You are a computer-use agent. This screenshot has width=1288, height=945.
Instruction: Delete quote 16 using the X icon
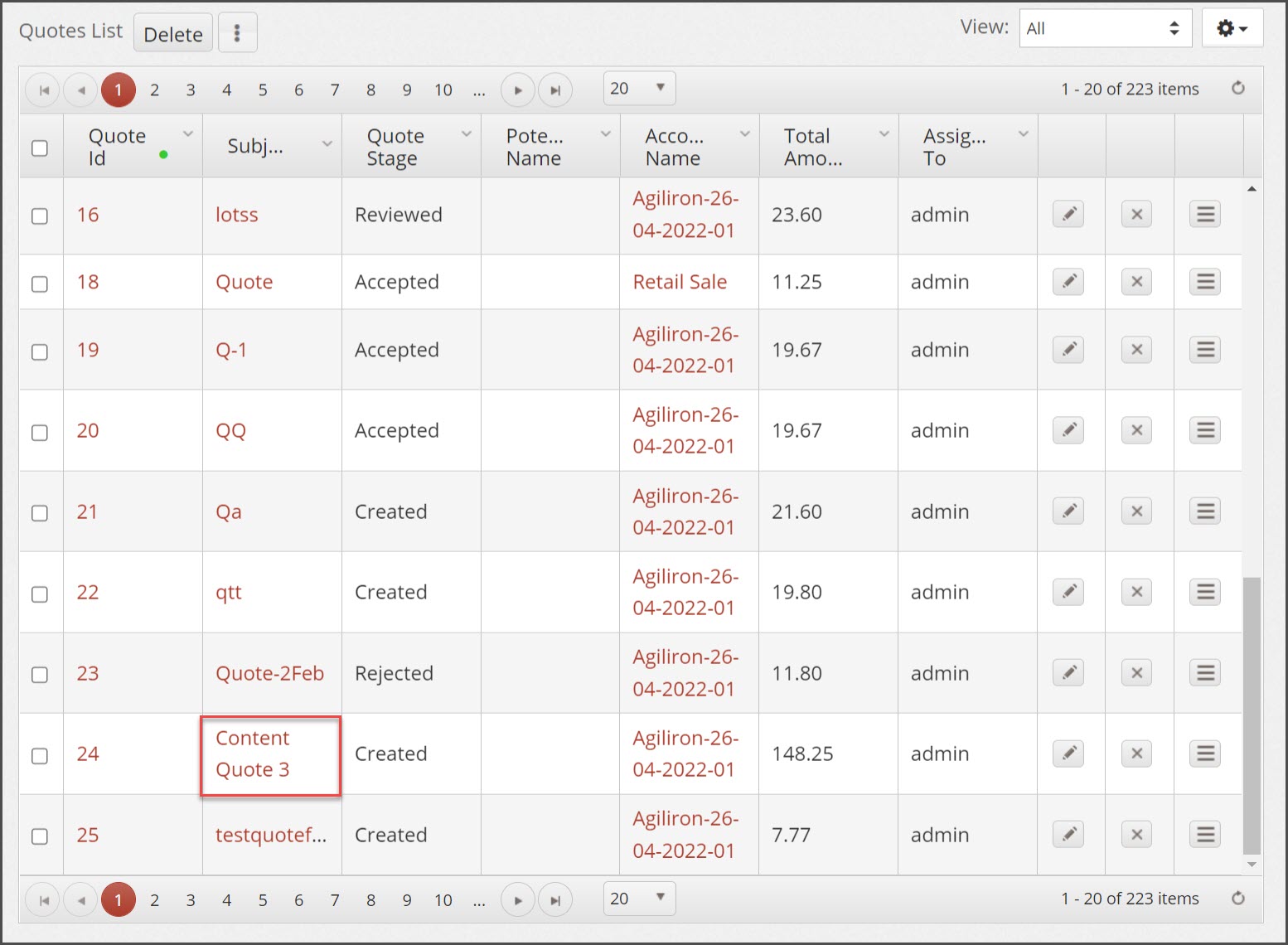(x=1136, y=215)
